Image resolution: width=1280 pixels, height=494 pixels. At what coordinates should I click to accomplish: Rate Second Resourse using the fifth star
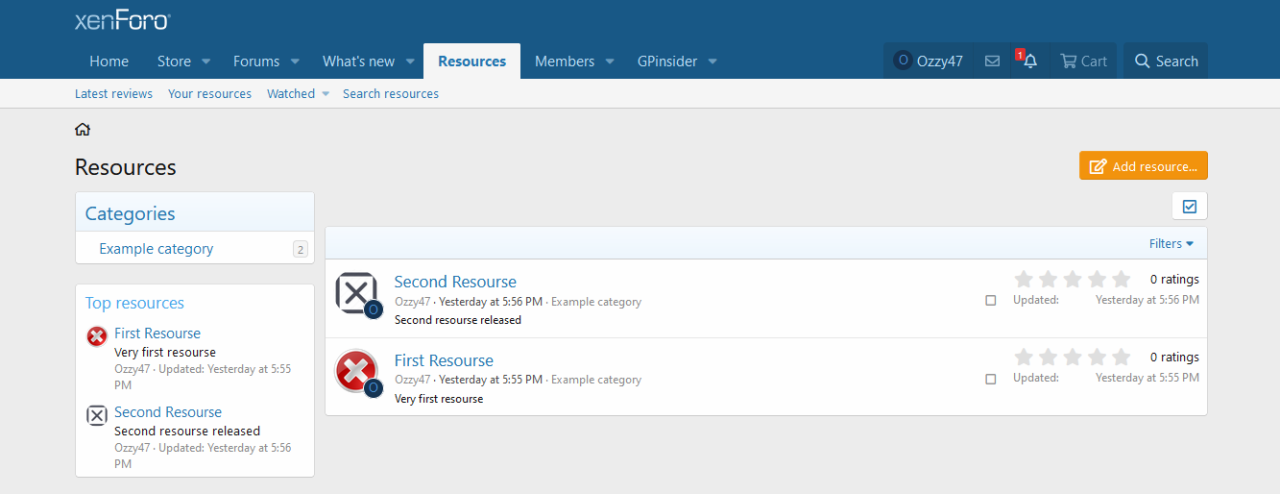coord(1120,279)
